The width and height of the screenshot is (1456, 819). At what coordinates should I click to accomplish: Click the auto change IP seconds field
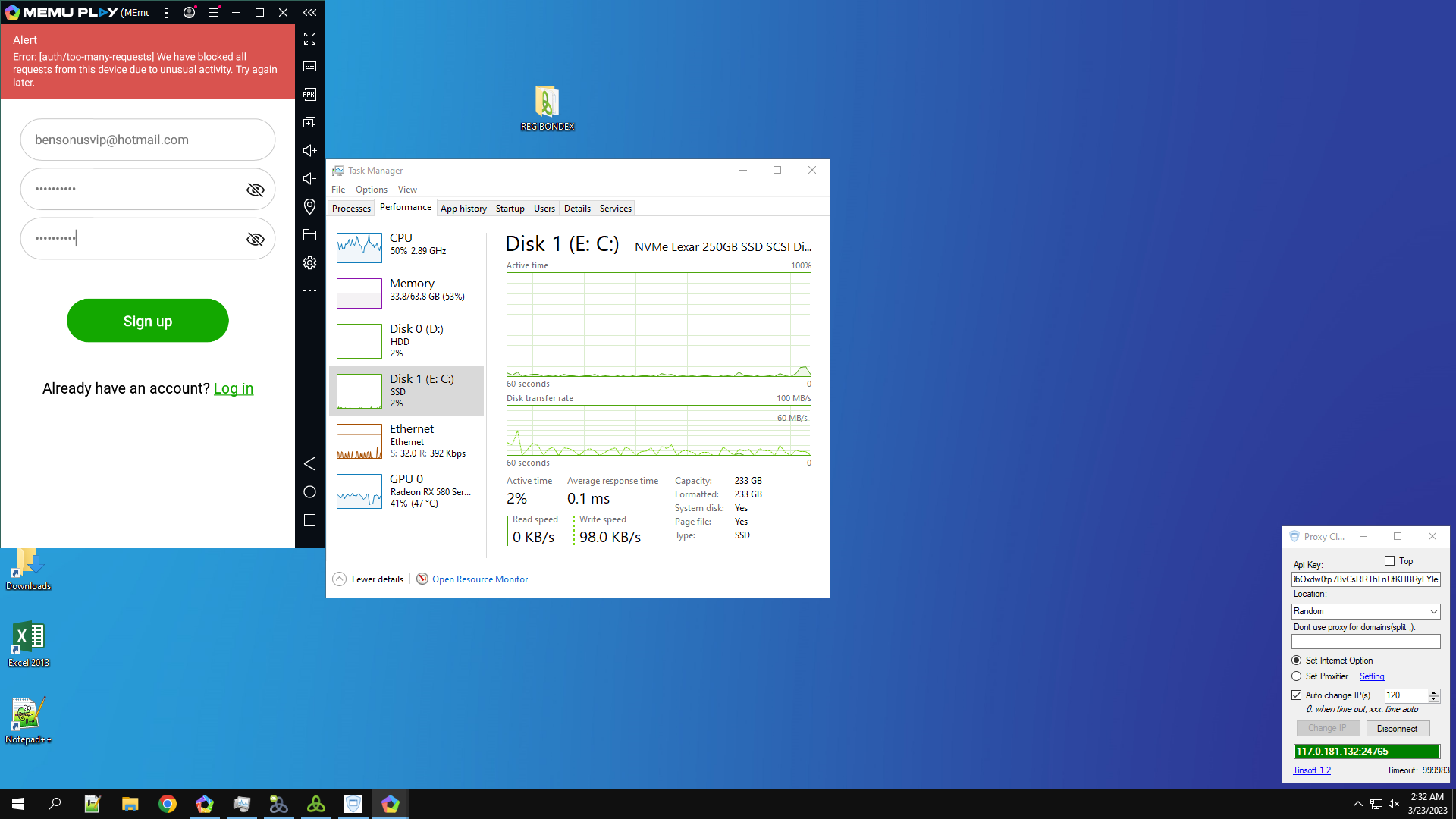(x=1406, y=695)
